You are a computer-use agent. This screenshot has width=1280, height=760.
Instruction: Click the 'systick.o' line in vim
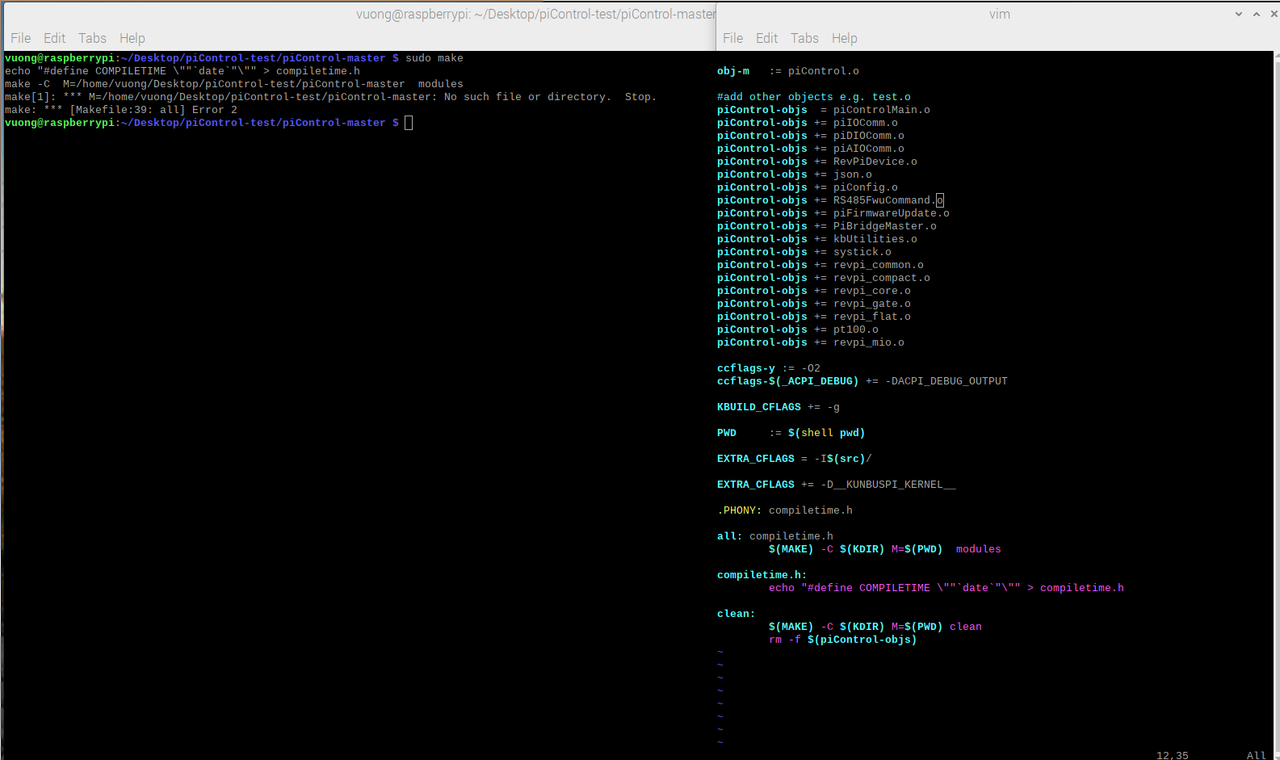pyautogui.click(x=804, y=254)
